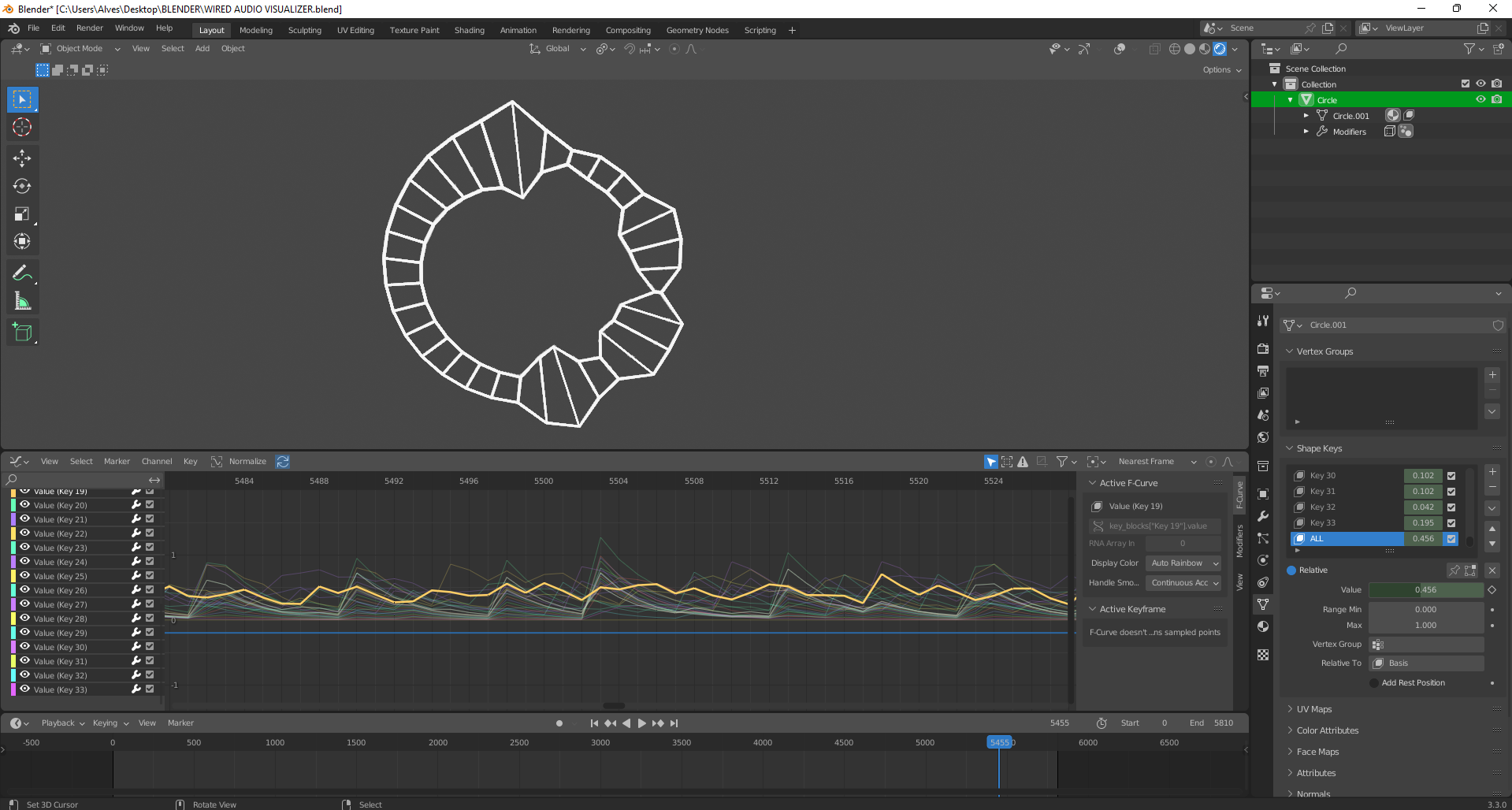Image resolution: width=1512 pixels, height=810 pixels.
Task: Toggle viewport visibility of the Circle object
Action: pyautogui.click(x=1480, y=99)
